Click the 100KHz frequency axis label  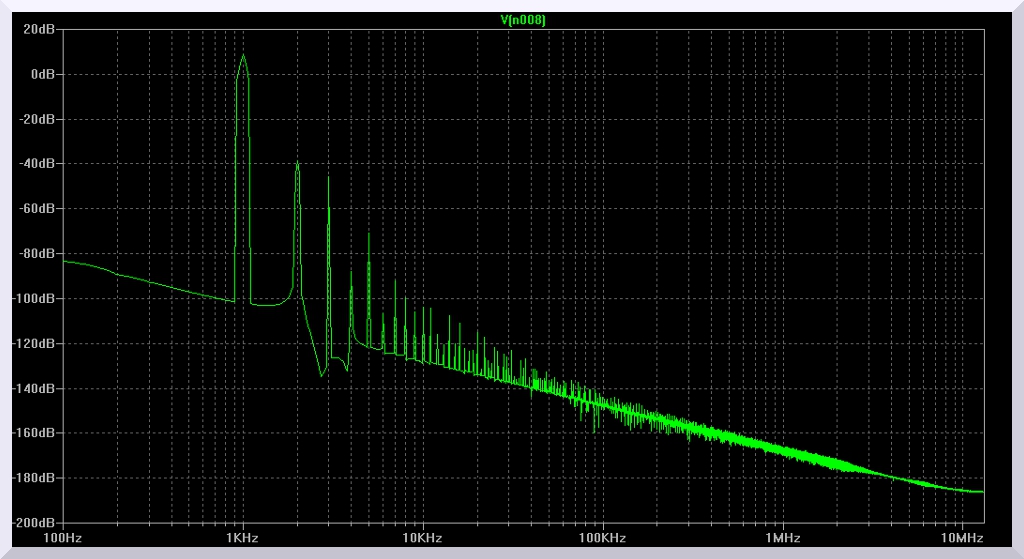point(602,538)
